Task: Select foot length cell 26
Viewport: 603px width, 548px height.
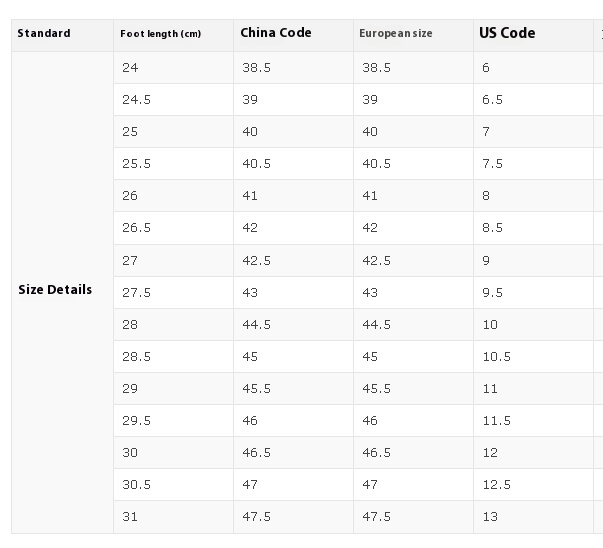Action: (x=130, y=196)
